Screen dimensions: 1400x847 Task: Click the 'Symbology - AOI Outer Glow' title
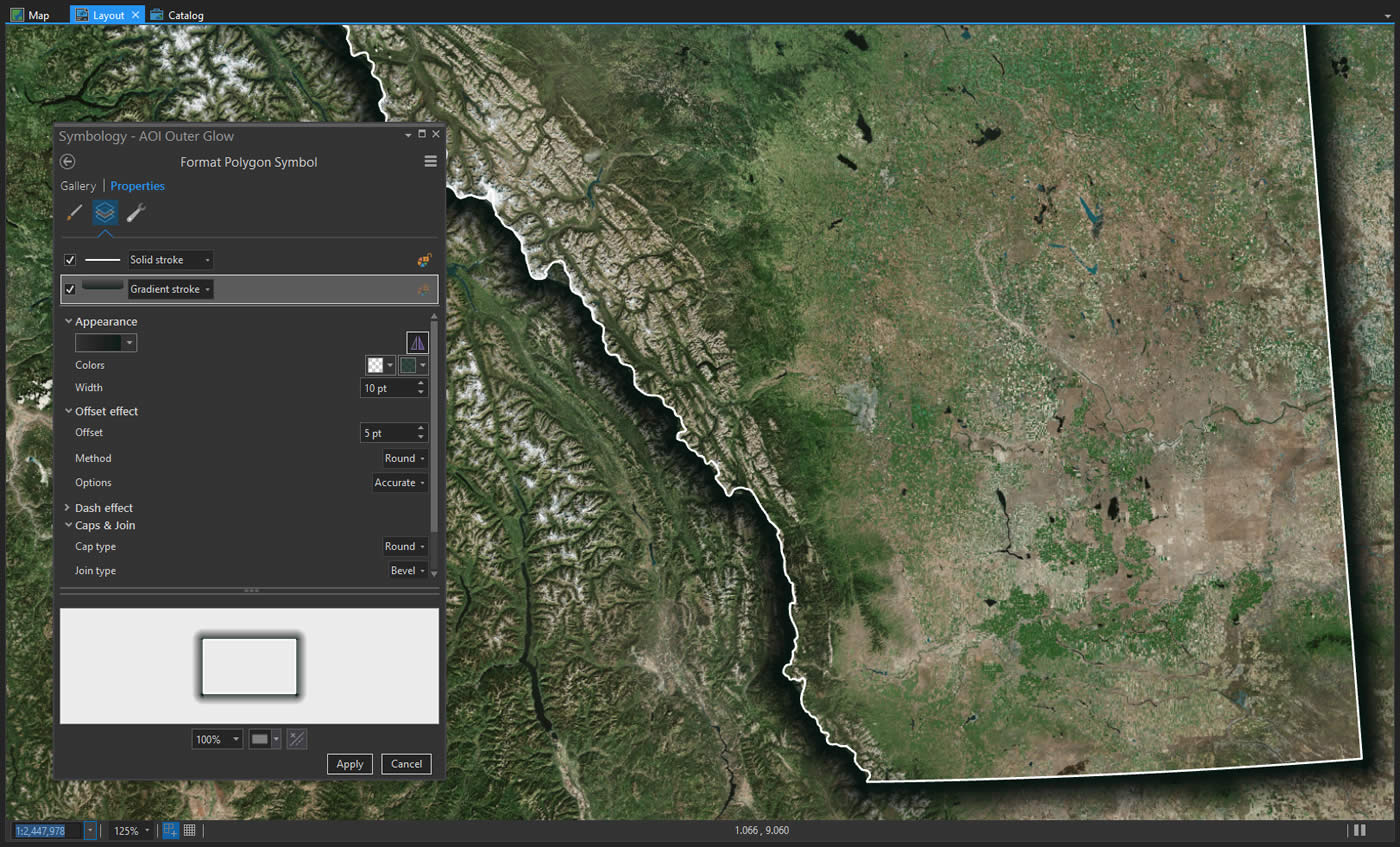tap(146, 136)
